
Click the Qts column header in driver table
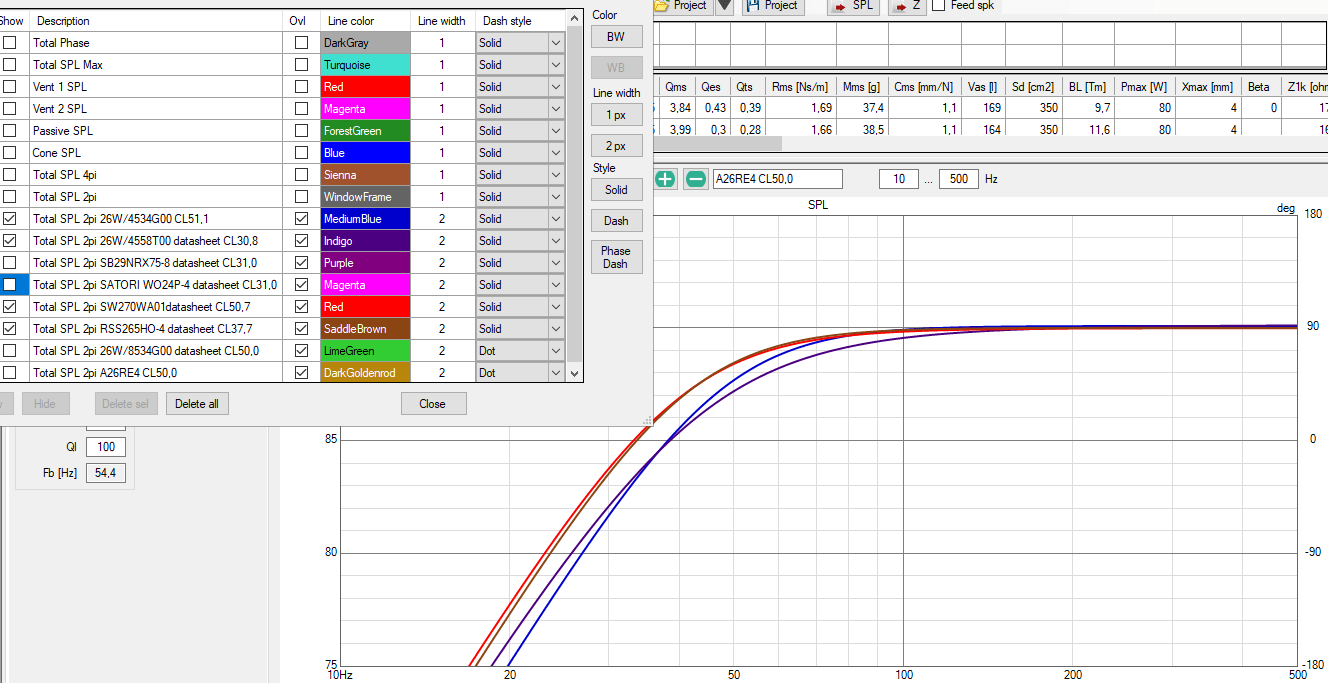(745, 87)
